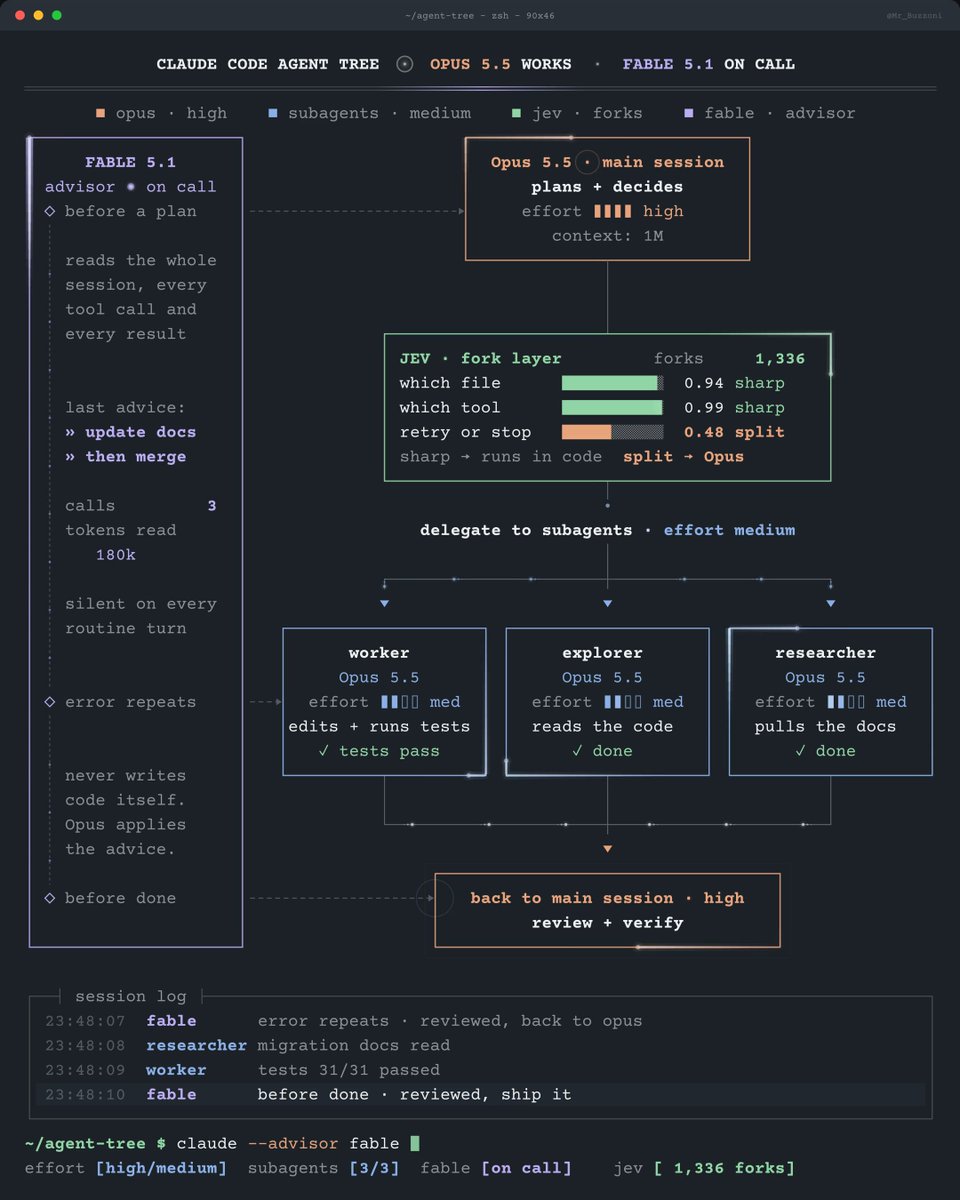Click the circle icon left of back to main session
The image size is (960, 1200).
pyautogui.click(x=435, y=898)
